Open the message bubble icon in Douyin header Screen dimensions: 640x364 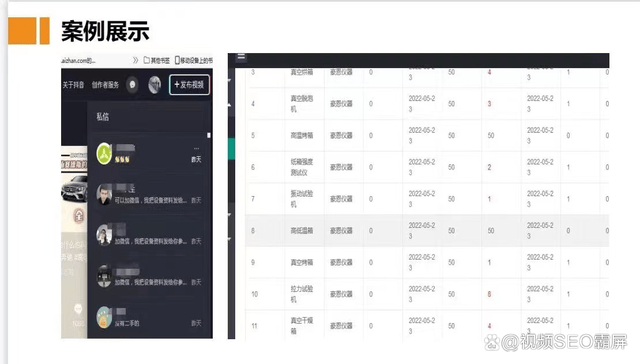[132, 84]
